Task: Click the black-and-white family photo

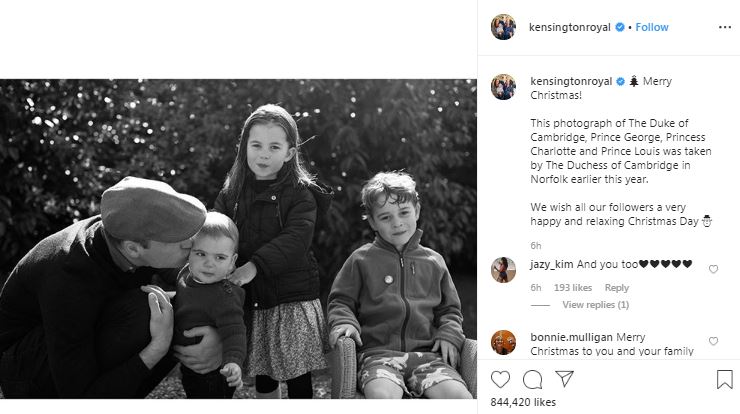Action: pyautogui.click(x=238, y=239)
